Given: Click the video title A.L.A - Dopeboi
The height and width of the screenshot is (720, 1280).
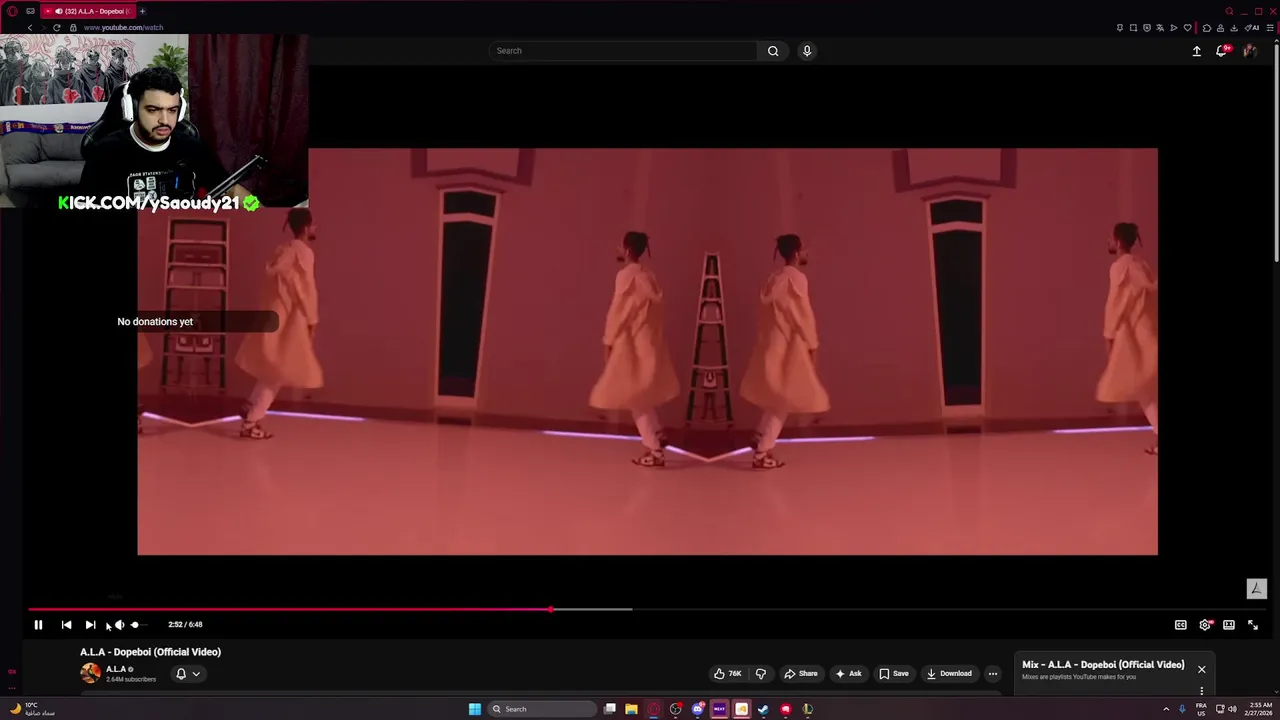Looking at the screenshot, I should pyautogui.click(x=150, y=652).
